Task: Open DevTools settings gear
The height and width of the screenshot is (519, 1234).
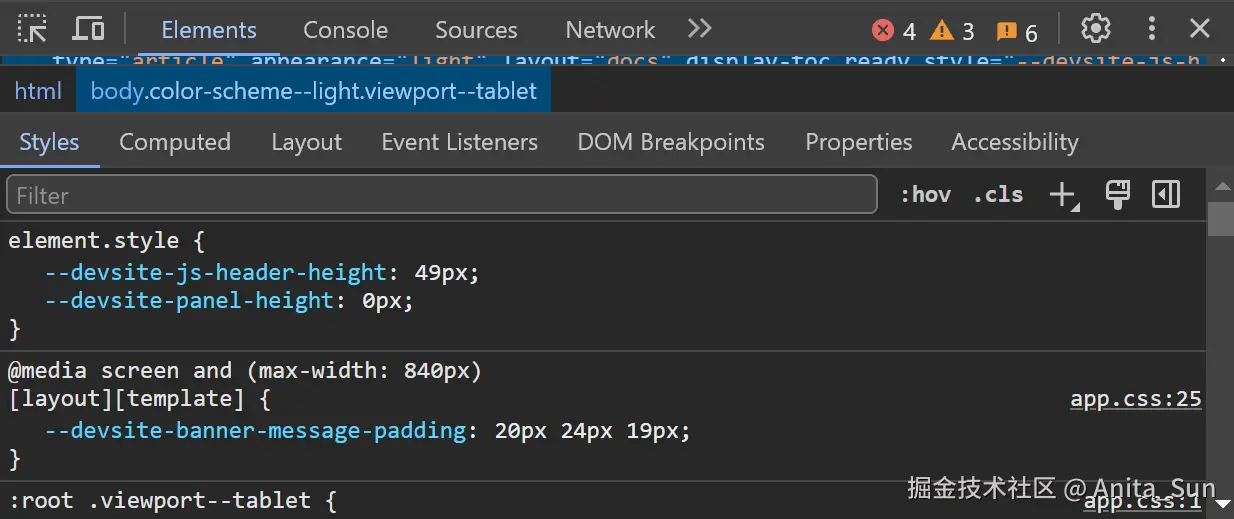Action: [1096, 29]
